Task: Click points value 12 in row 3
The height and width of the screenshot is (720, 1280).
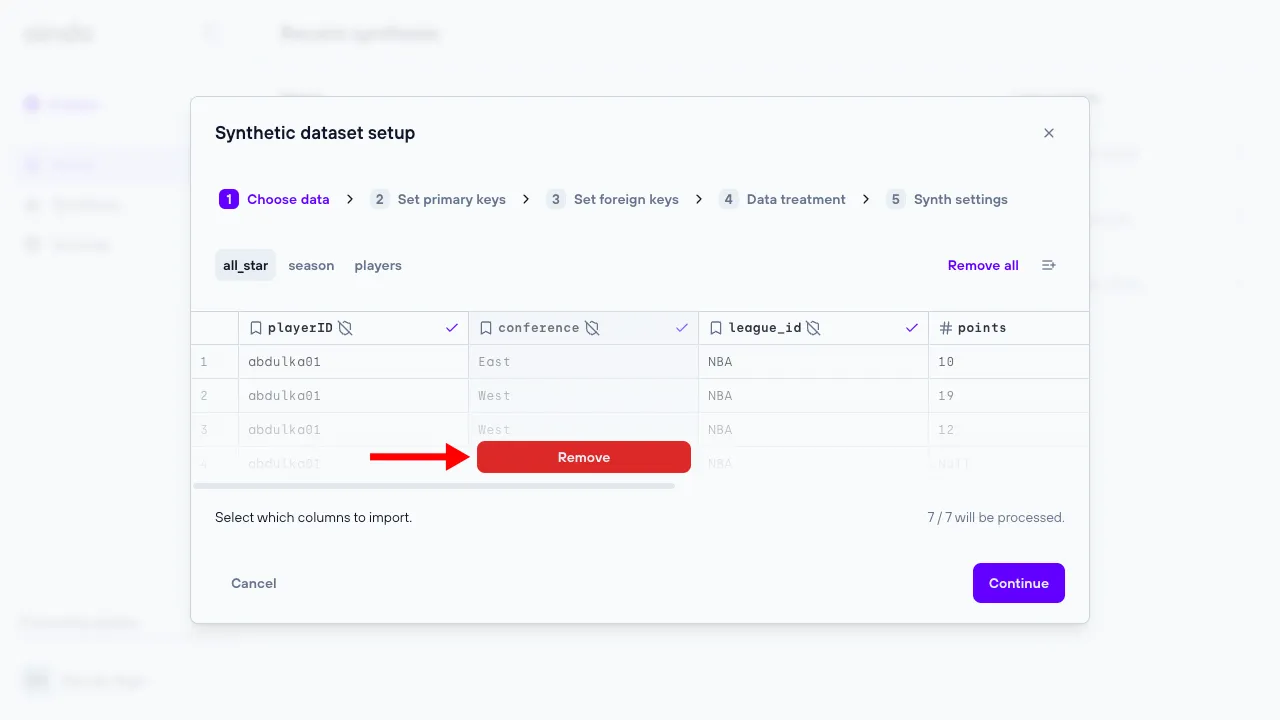Action: click(1008, 430)
